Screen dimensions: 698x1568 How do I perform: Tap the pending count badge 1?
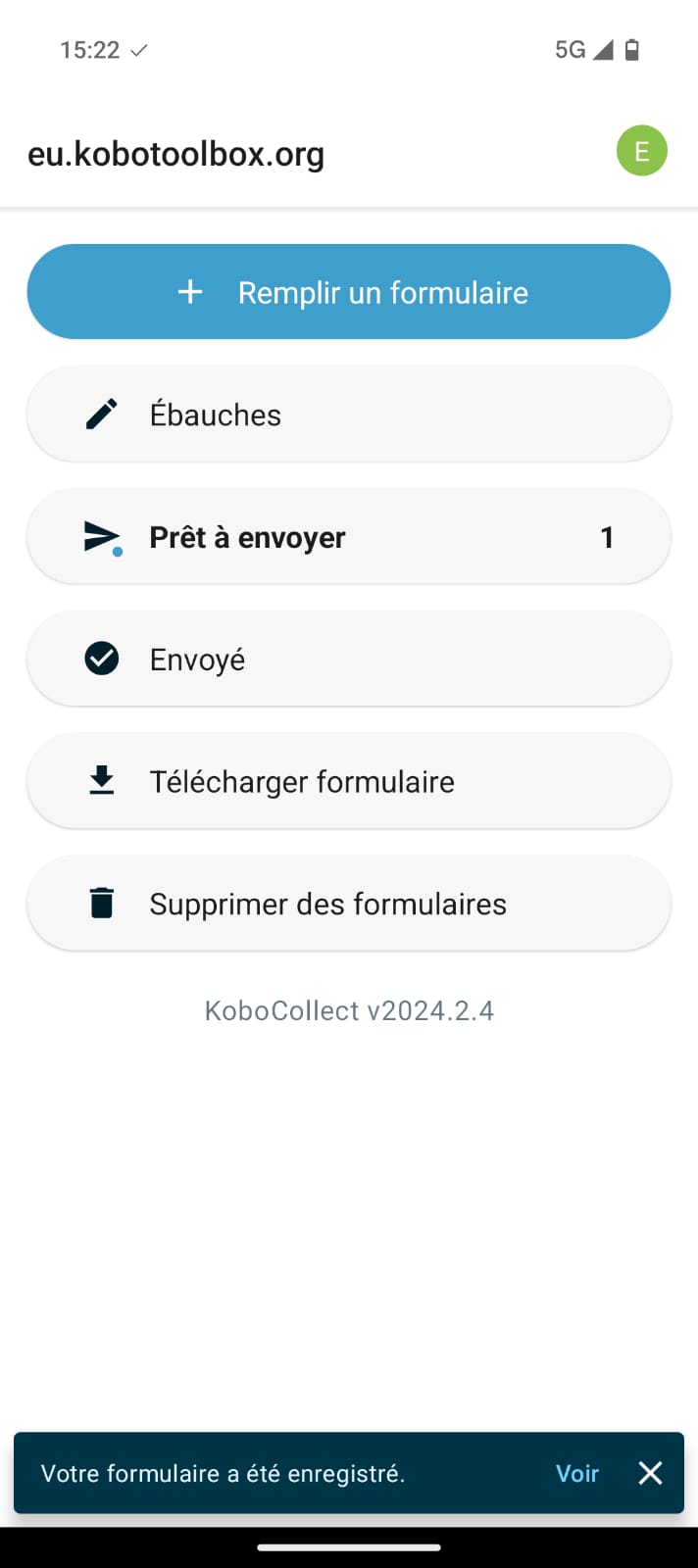pos(607,537)
